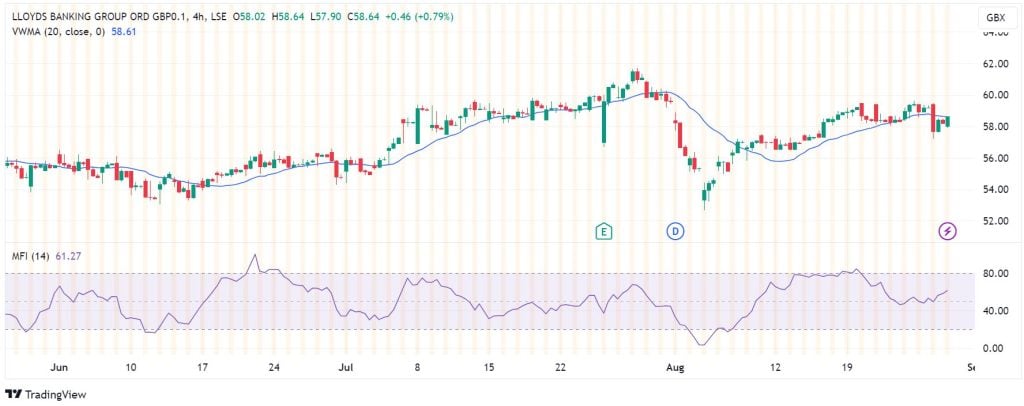Click the 10 date label in June
The height and width of the screenshot is (406, 1024).
pyautogui.click(x=131, y=367)
